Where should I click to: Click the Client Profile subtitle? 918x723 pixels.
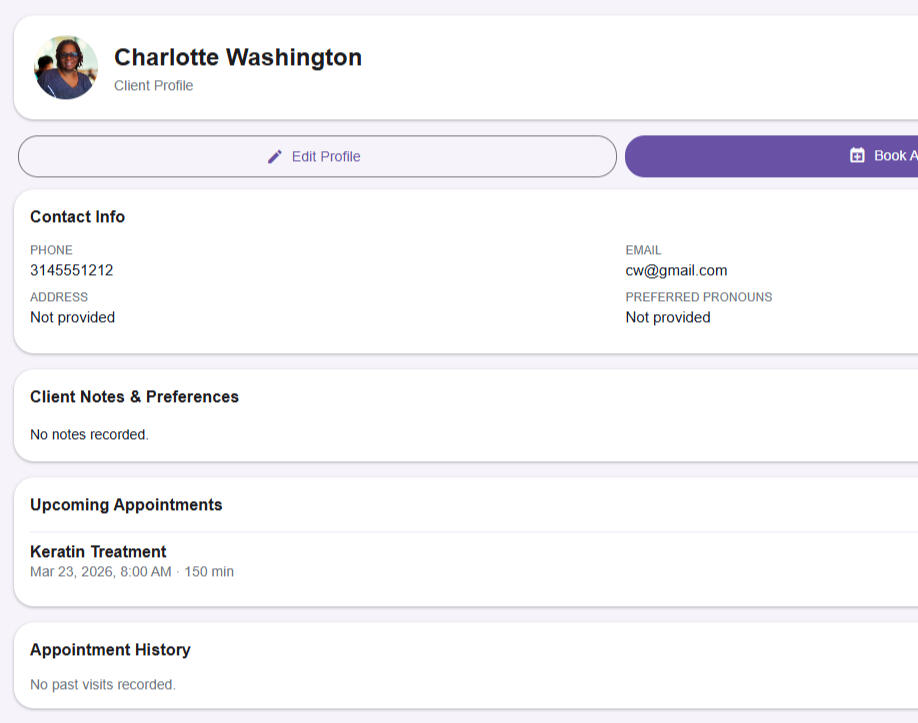[153, 85]
